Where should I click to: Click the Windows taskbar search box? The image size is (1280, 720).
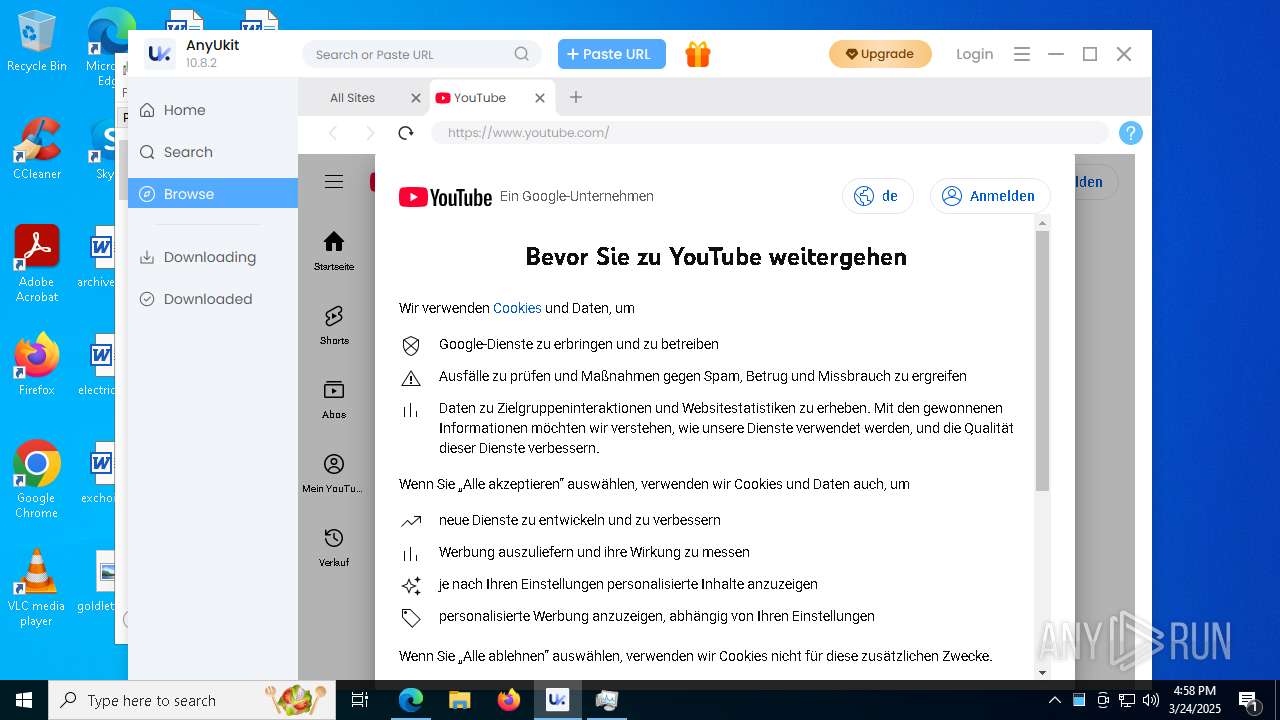tap(192, 700)
